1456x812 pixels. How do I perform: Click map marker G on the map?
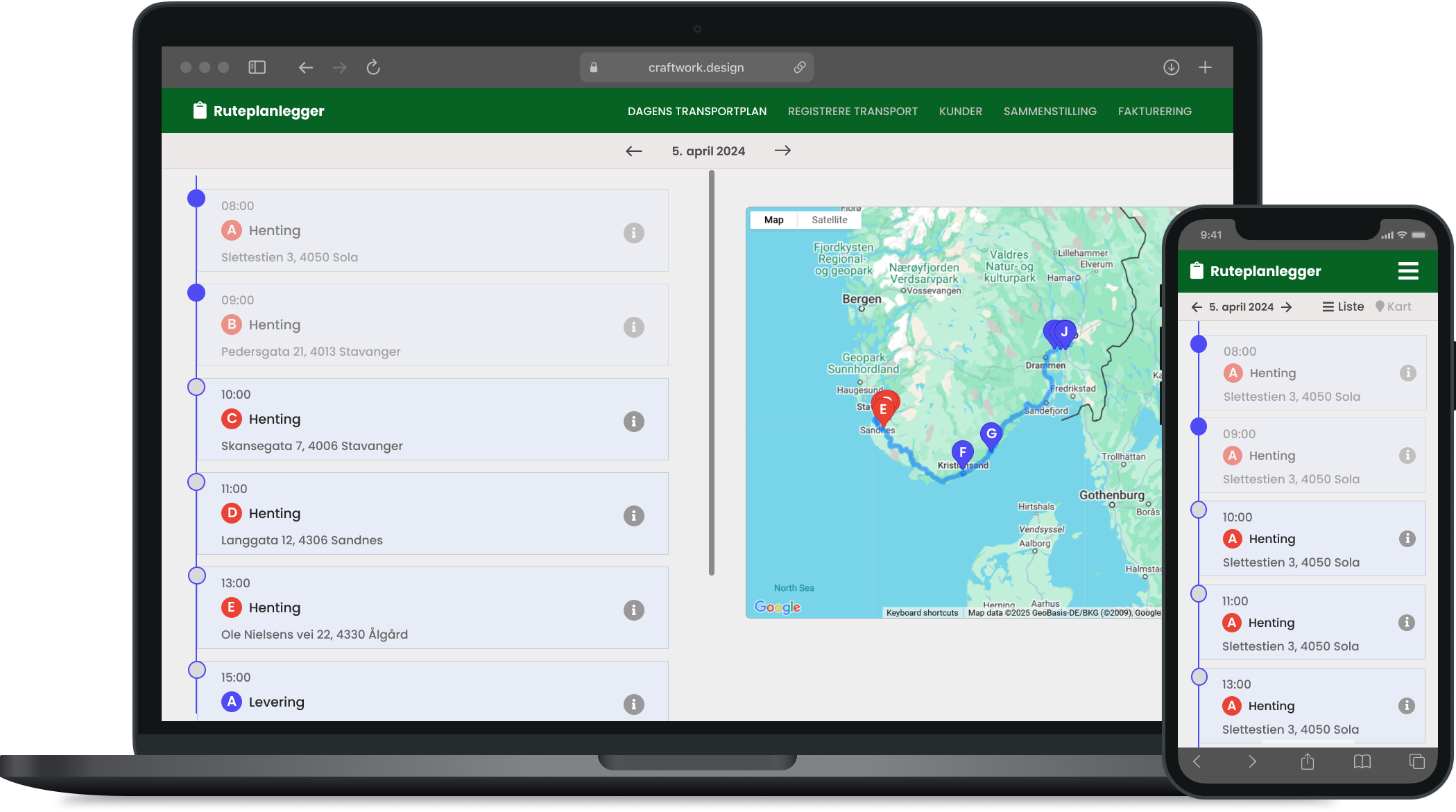pos(991,436)
